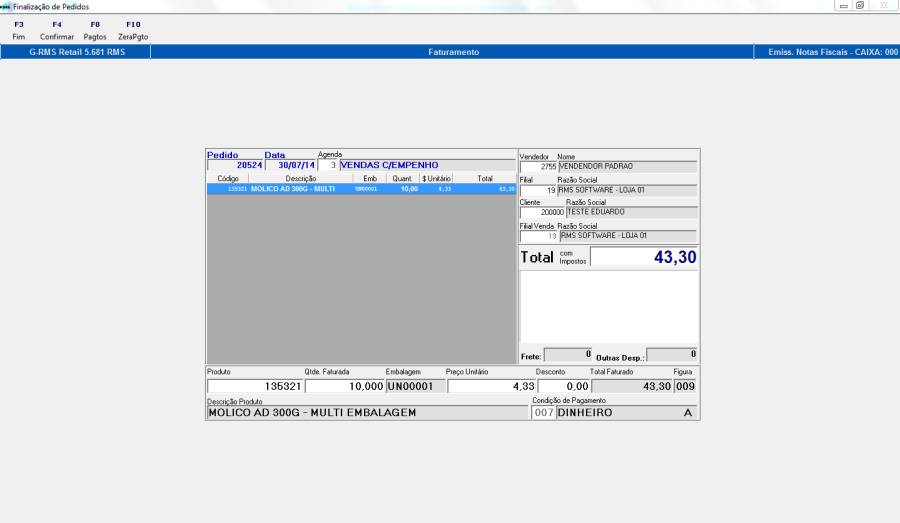The width and height of the screenshot is (900, 523).
Task: Minimize the Finalização de Pedidos window
Action: [843, 6]
